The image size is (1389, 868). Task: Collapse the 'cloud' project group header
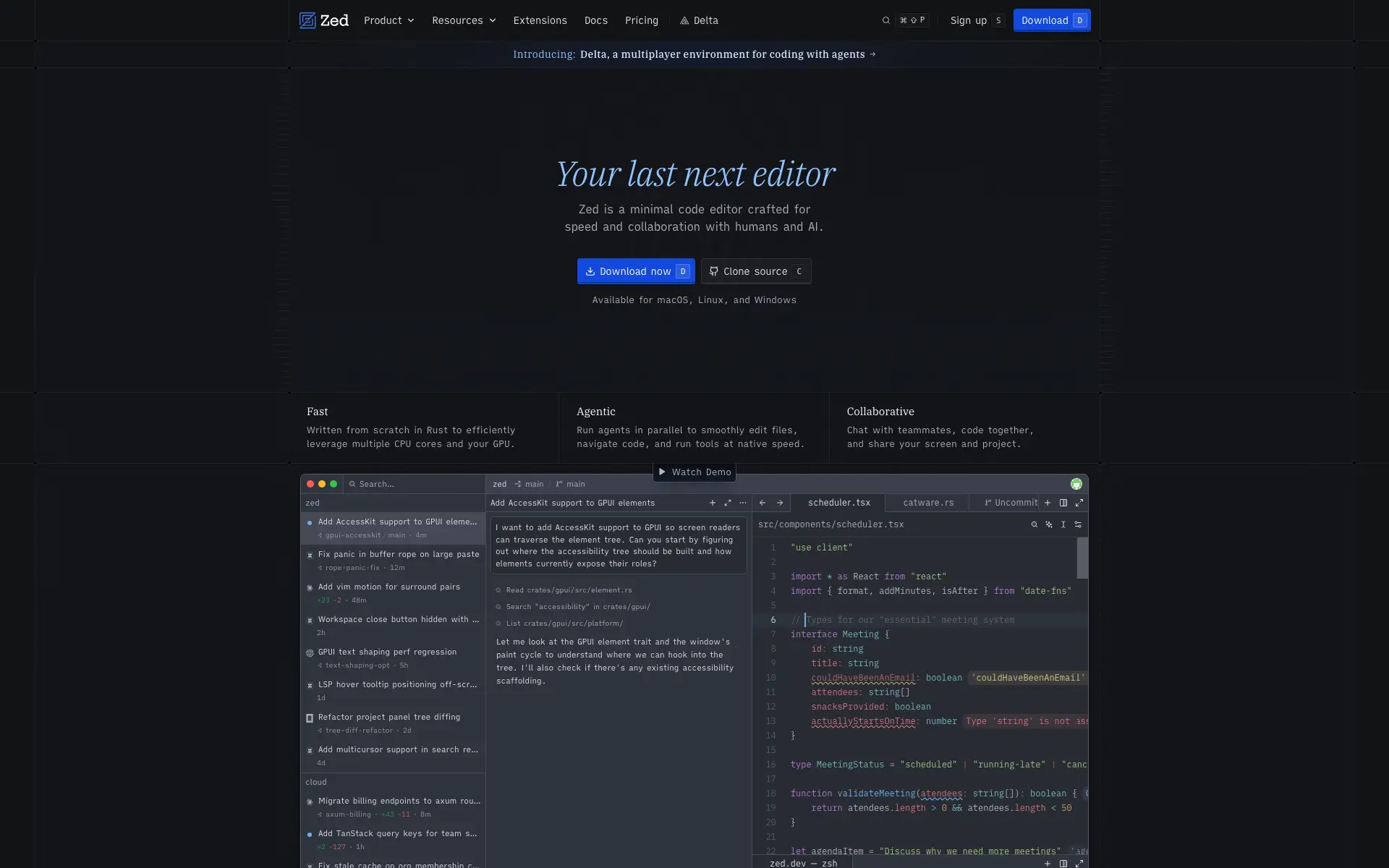393,782
